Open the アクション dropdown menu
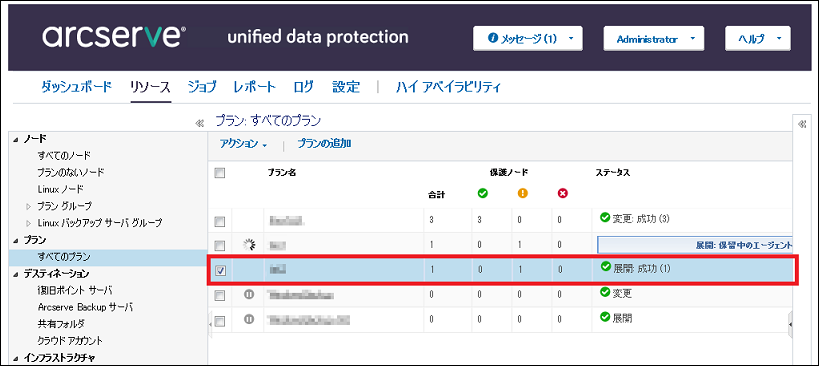819x366 pixels. [243, 144]
